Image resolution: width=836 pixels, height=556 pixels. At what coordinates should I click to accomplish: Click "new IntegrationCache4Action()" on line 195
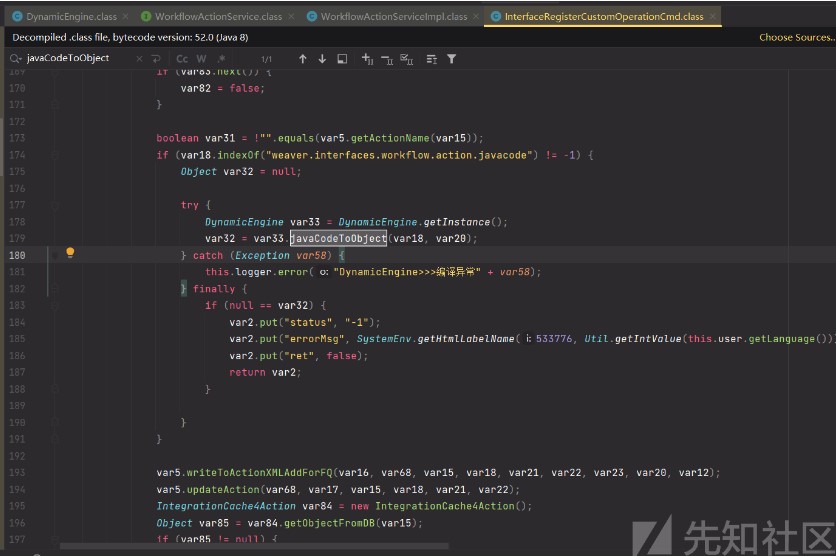tap(438, 506)
